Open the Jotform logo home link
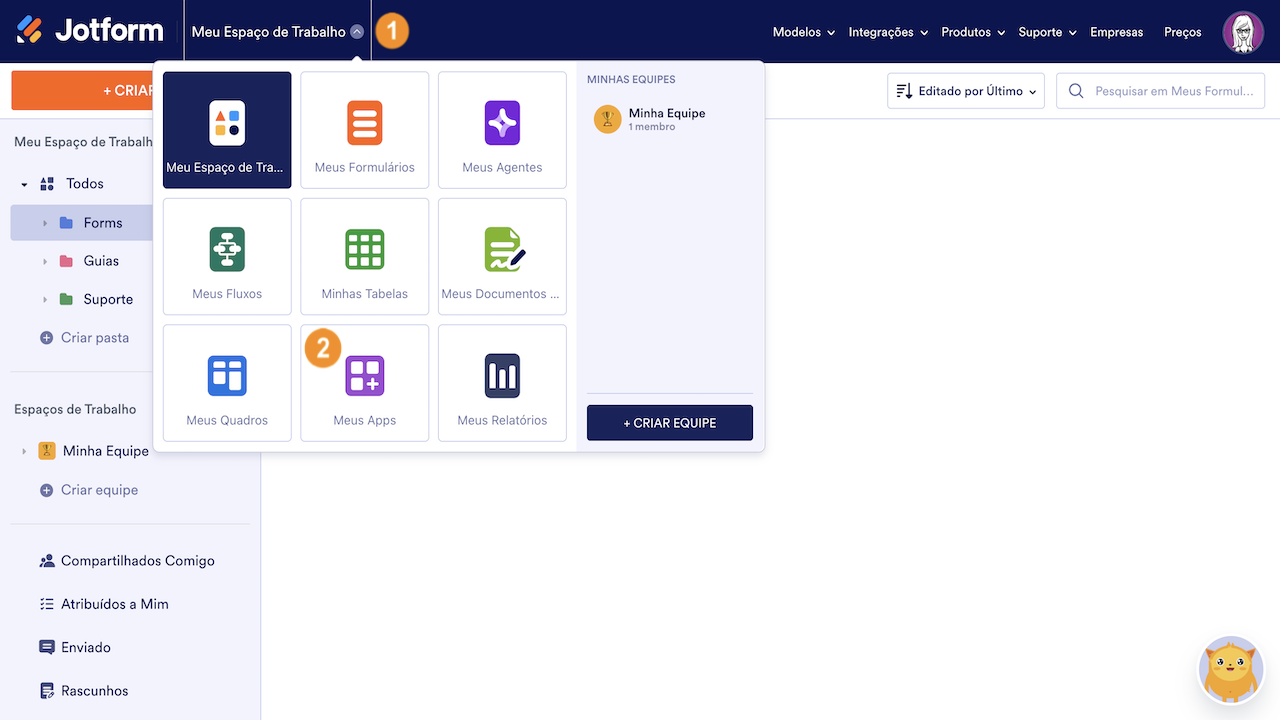 [x=90, y=31]
